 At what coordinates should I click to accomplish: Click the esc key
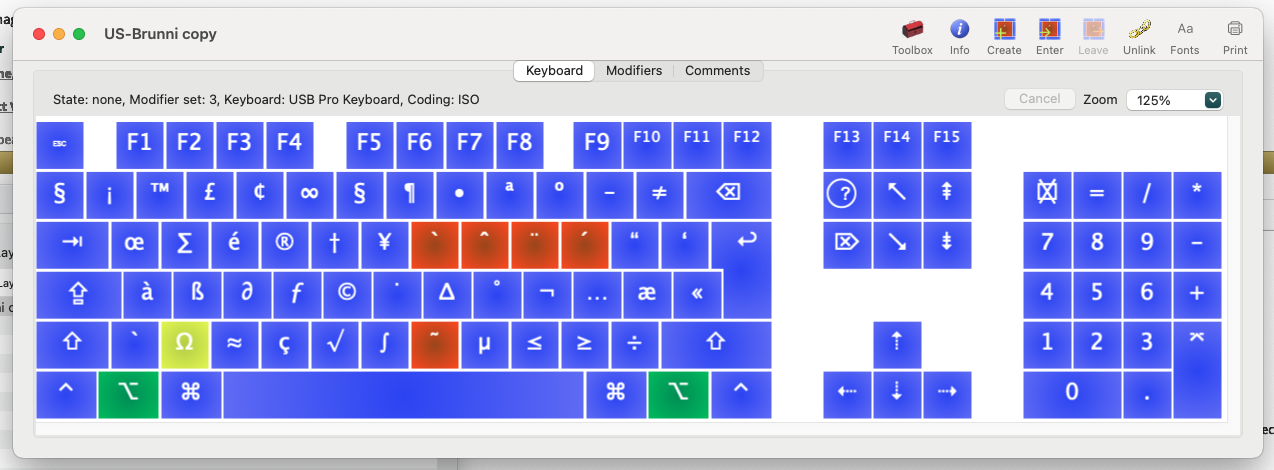(x=60, y=145)
